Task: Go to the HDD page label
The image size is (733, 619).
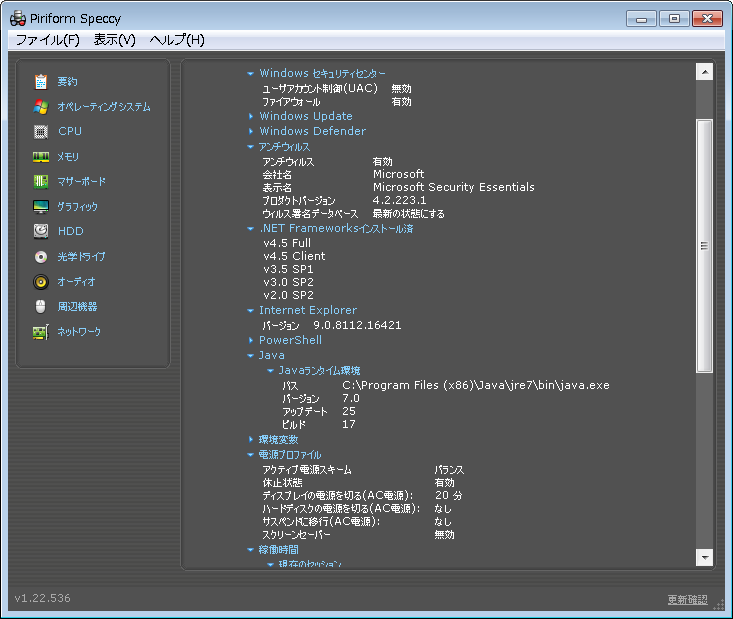Action: pos(71,231)
